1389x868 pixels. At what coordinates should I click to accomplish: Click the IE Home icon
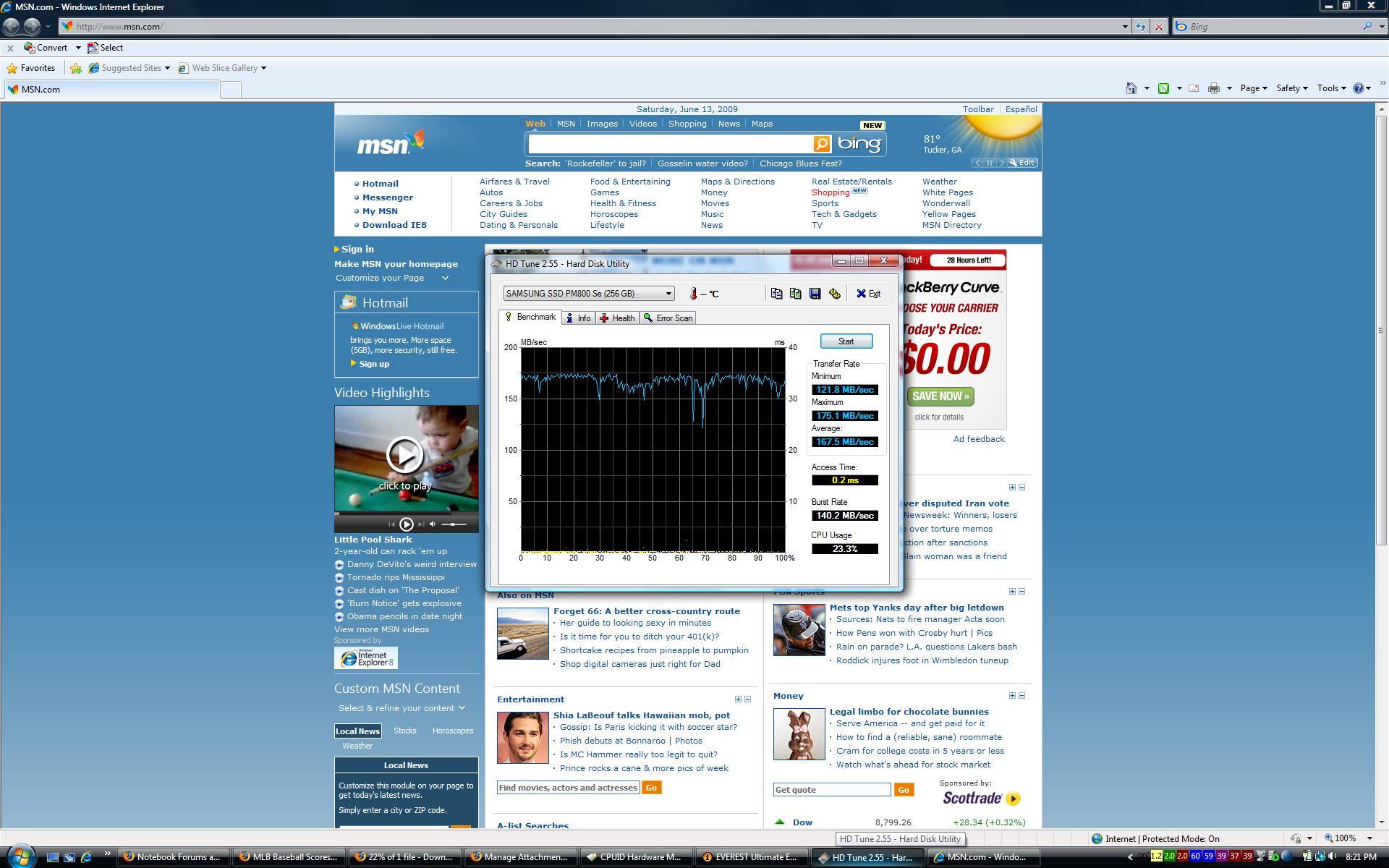pos(1131,88)
